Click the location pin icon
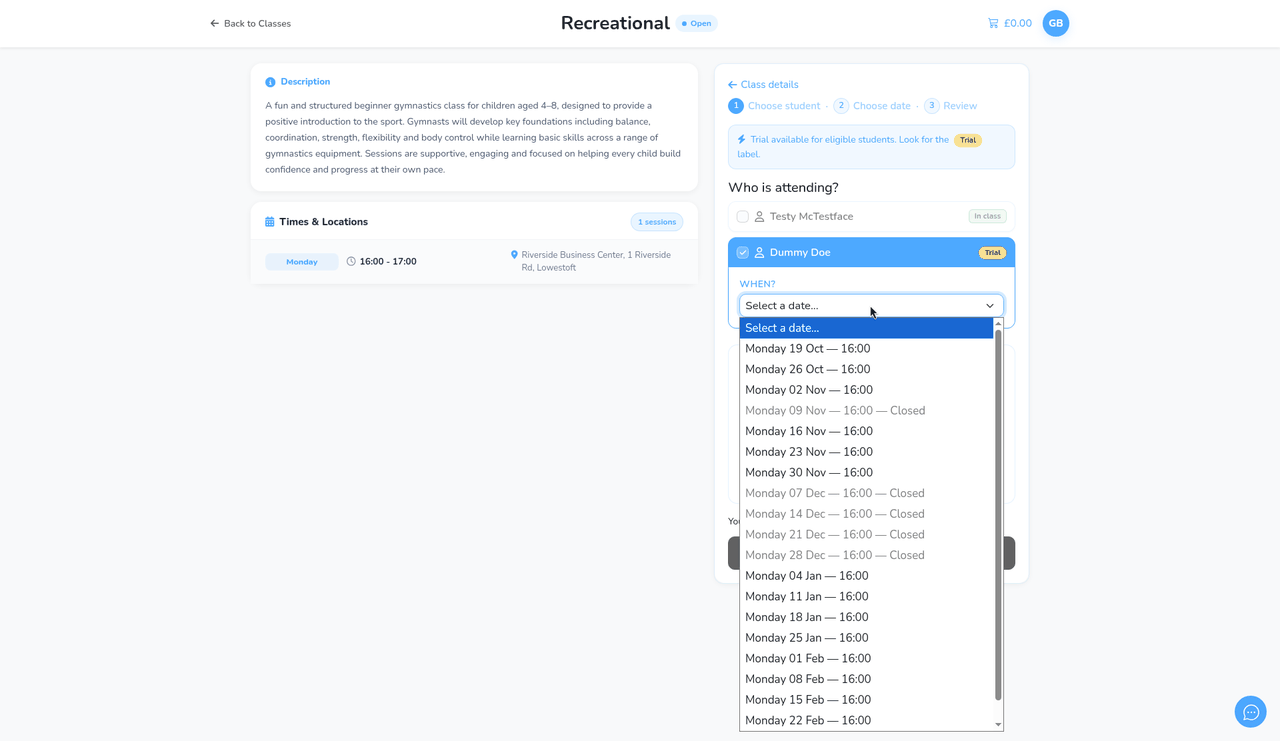The width and height of the screenshot is (1280, 741). [x=514, y=255]
